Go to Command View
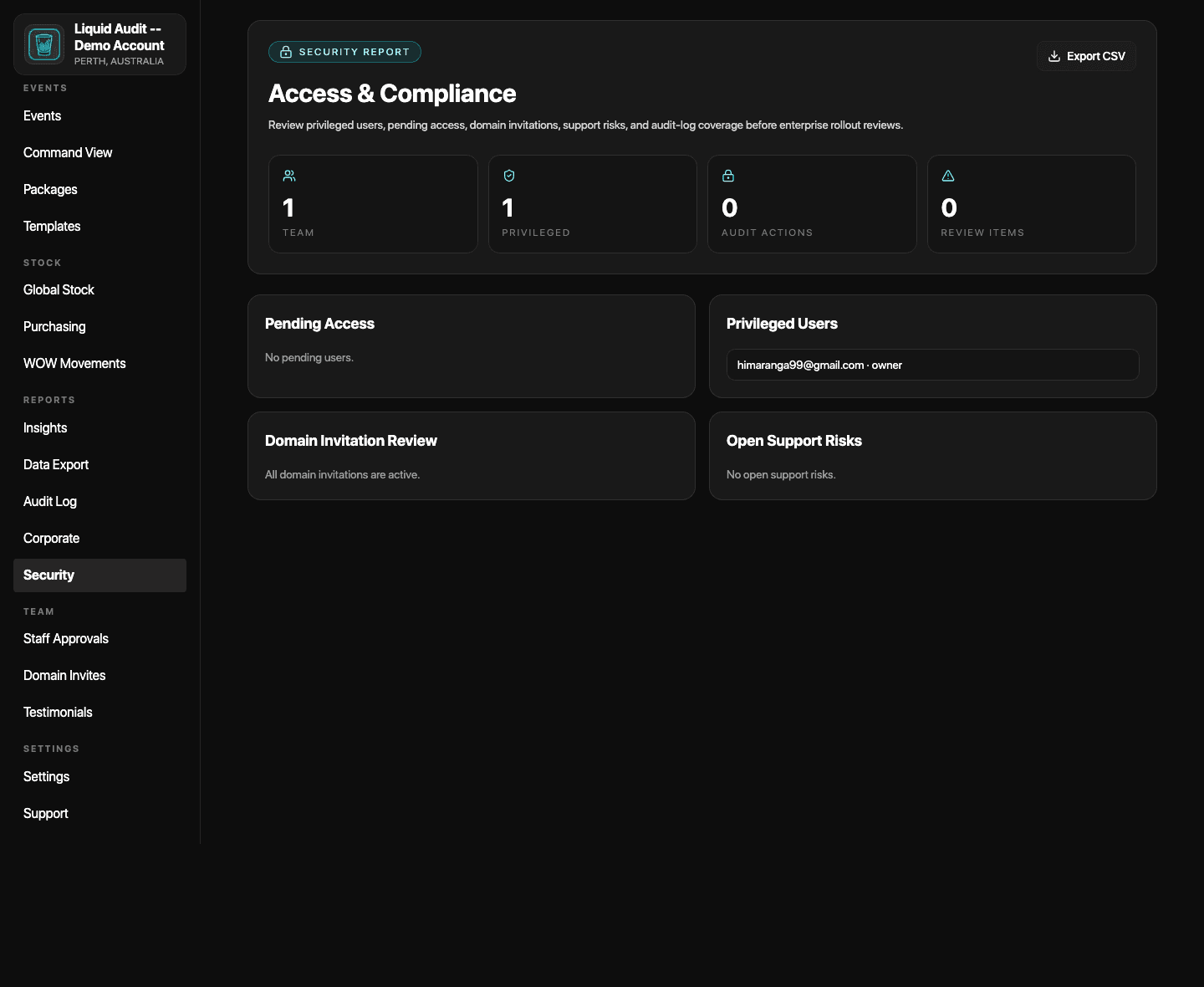This screenshot has height=987, width=1204. [99, 153]
